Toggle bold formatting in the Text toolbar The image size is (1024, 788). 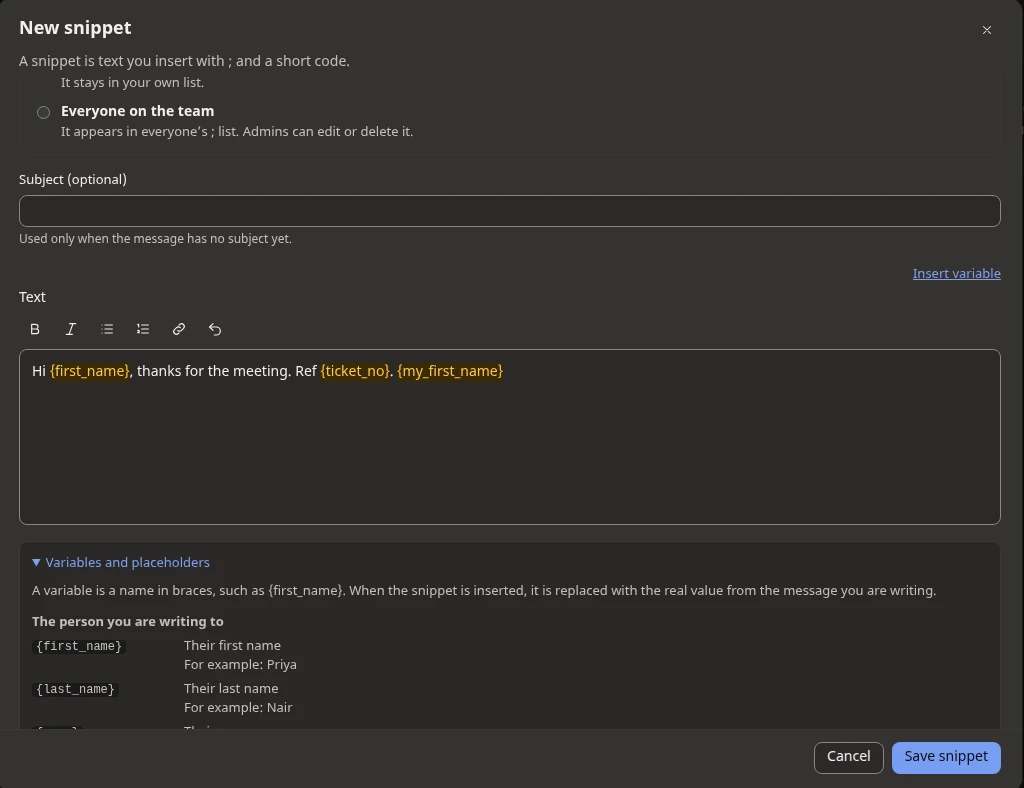pos(35,329)
